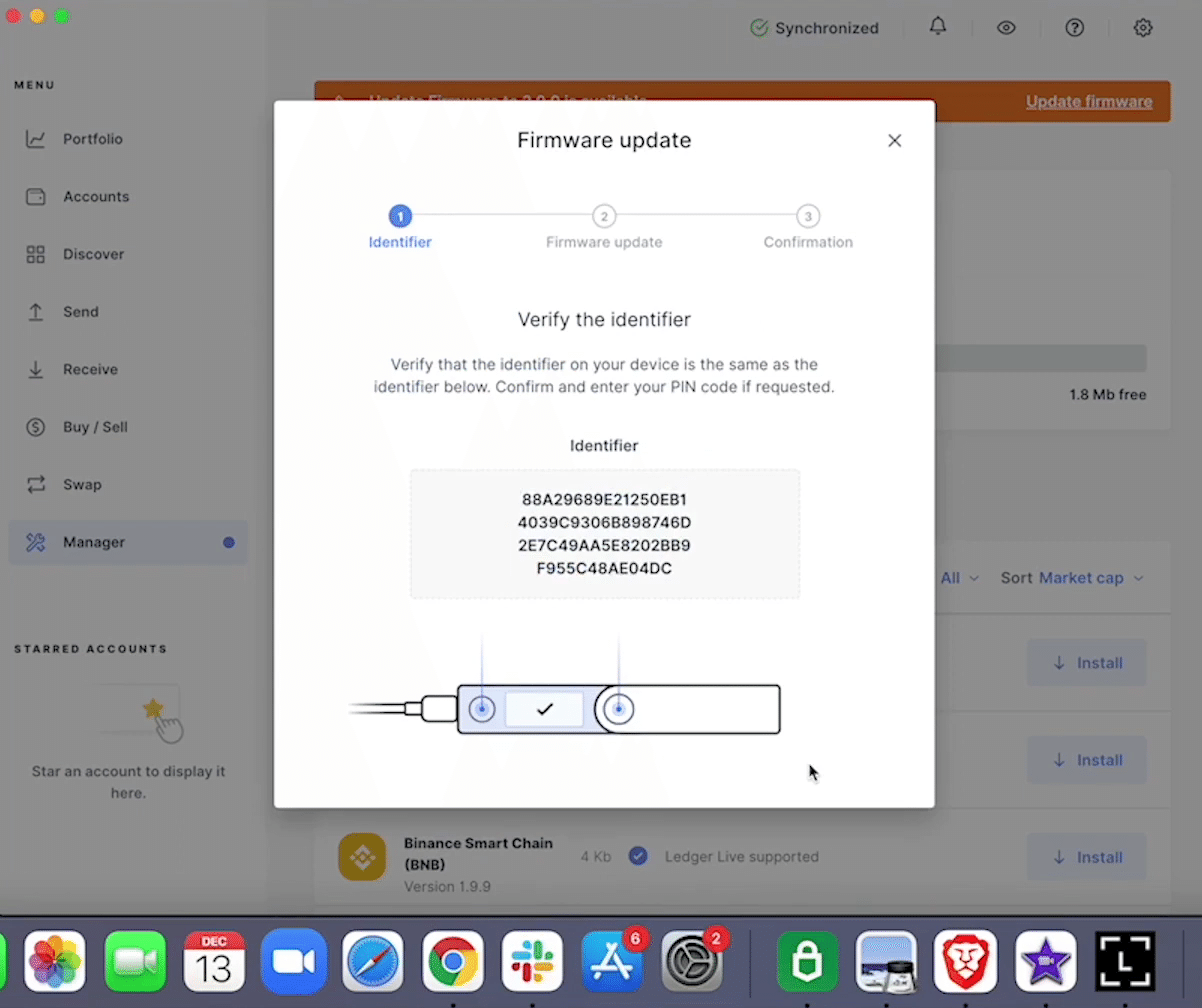This screenshot has height=1008, width=1202.
Task: Click the Binance Smart Chain version text
Action: pos(447,887)
